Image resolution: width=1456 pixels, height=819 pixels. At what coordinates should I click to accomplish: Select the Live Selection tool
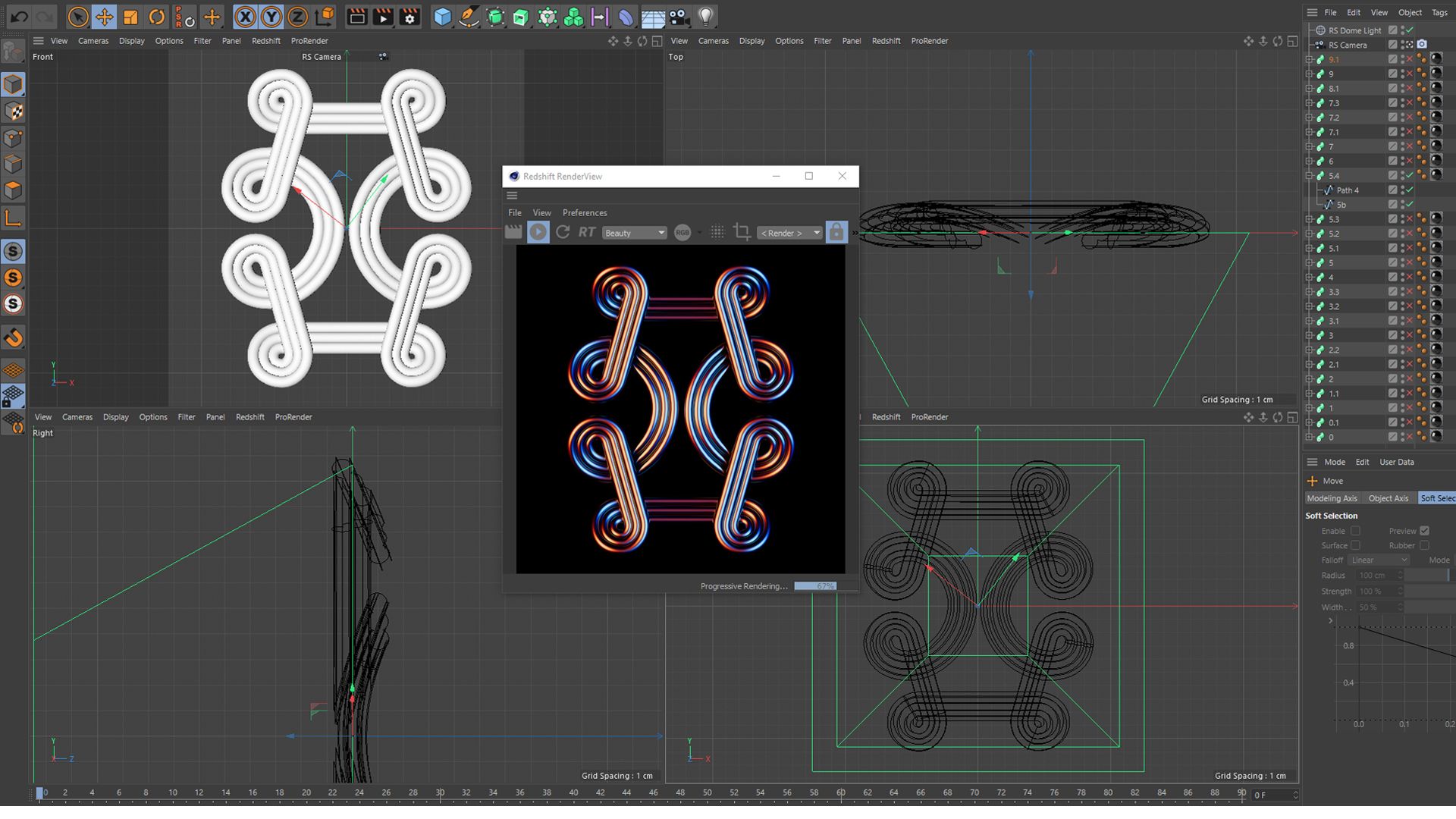[78, 16]
